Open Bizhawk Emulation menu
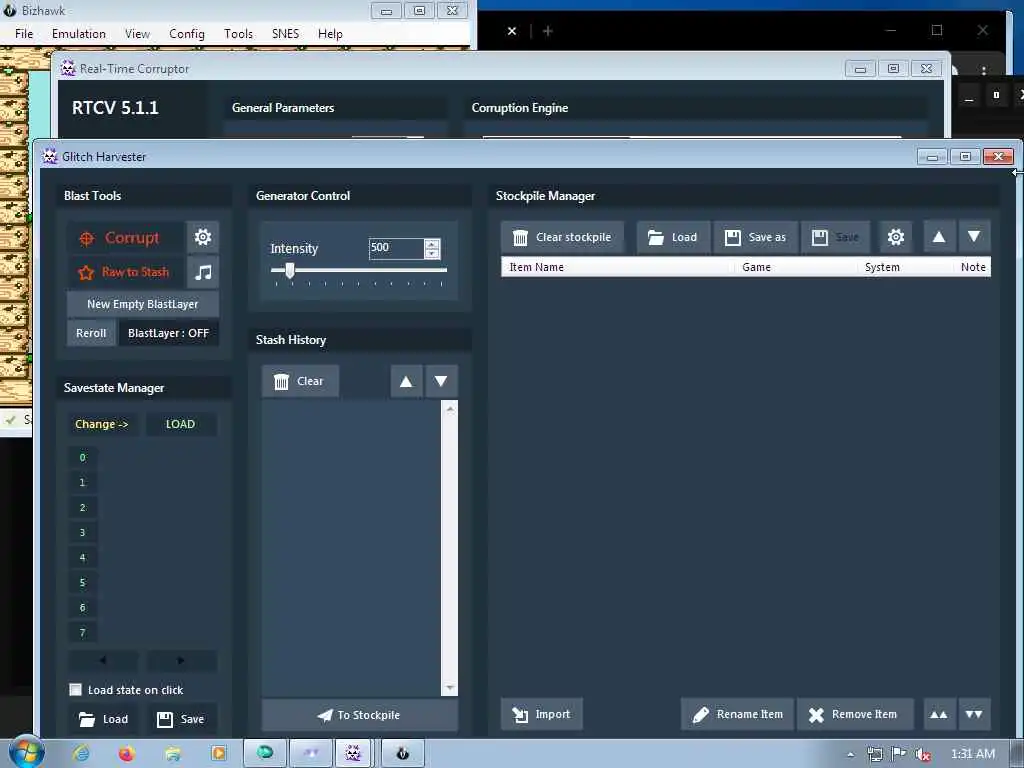The image size is (1024, 768). pyautogui.click(x=79, y=34)
